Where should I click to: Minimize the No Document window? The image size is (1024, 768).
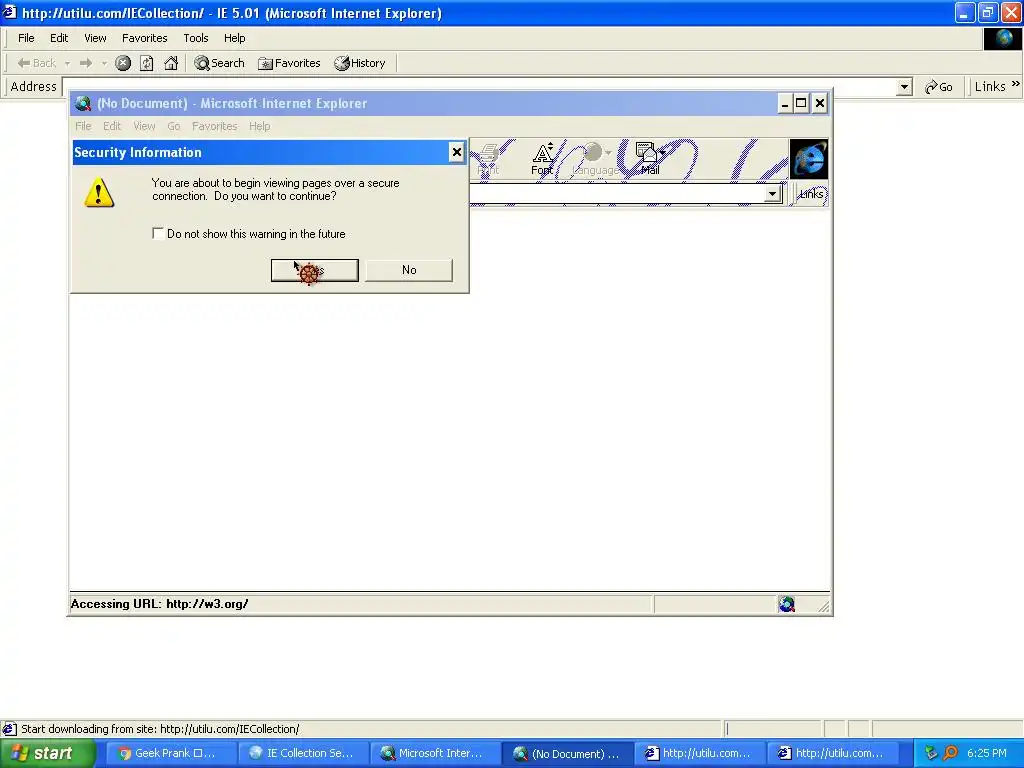tap(785, 103)
